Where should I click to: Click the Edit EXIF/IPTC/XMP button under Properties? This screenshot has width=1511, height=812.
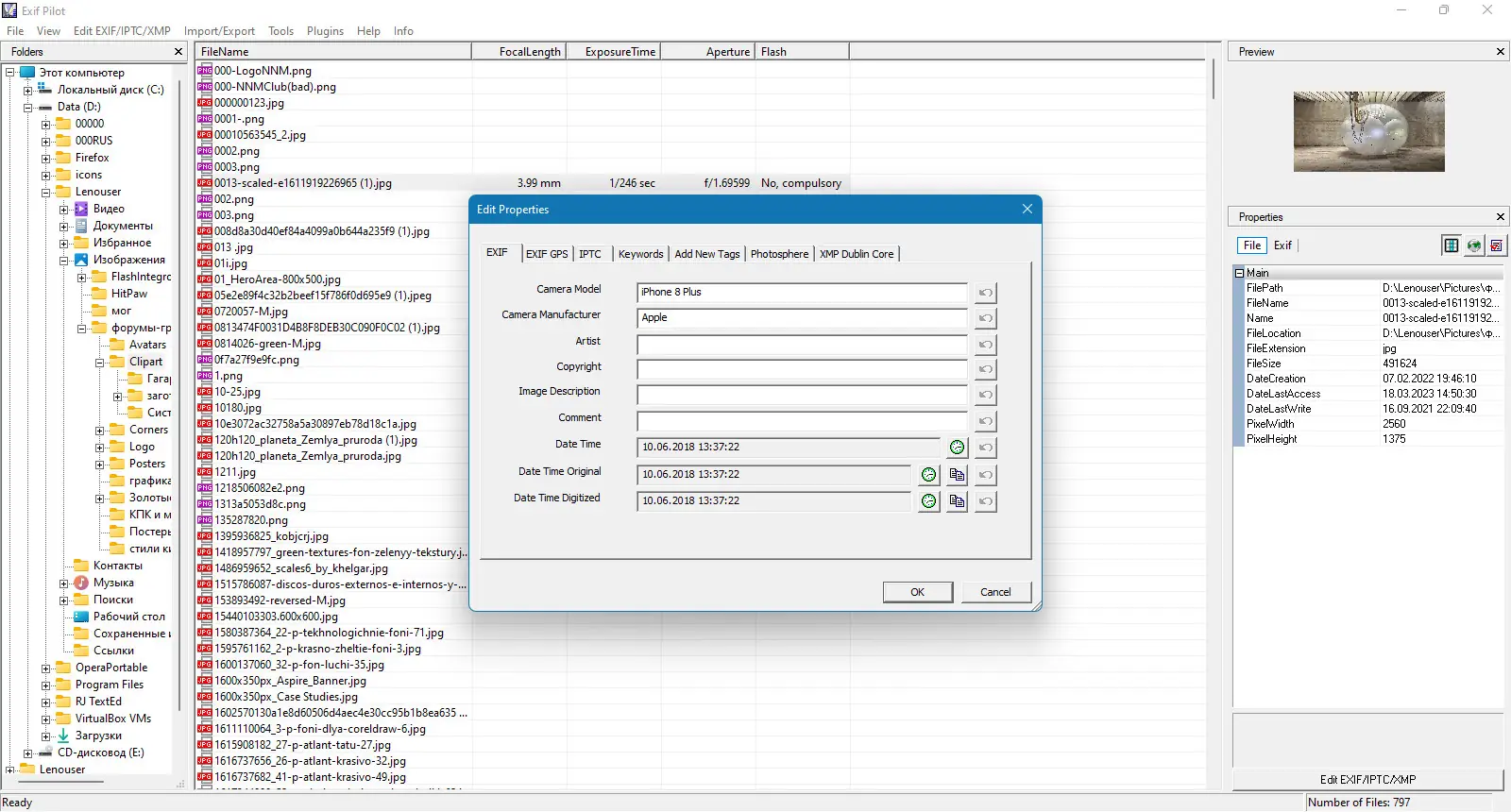(1367, 780)
